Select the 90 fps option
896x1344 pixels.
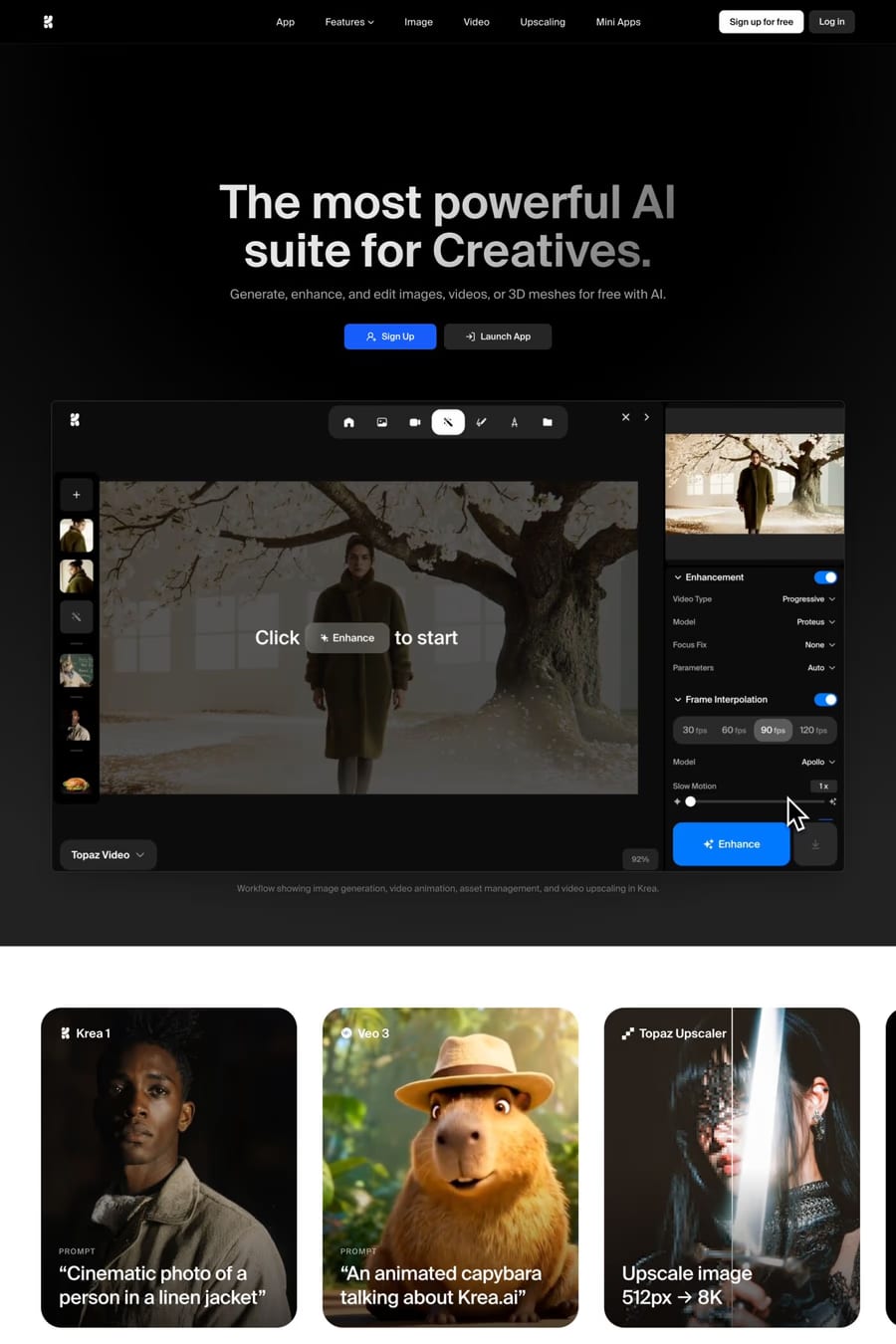point(773,730)
